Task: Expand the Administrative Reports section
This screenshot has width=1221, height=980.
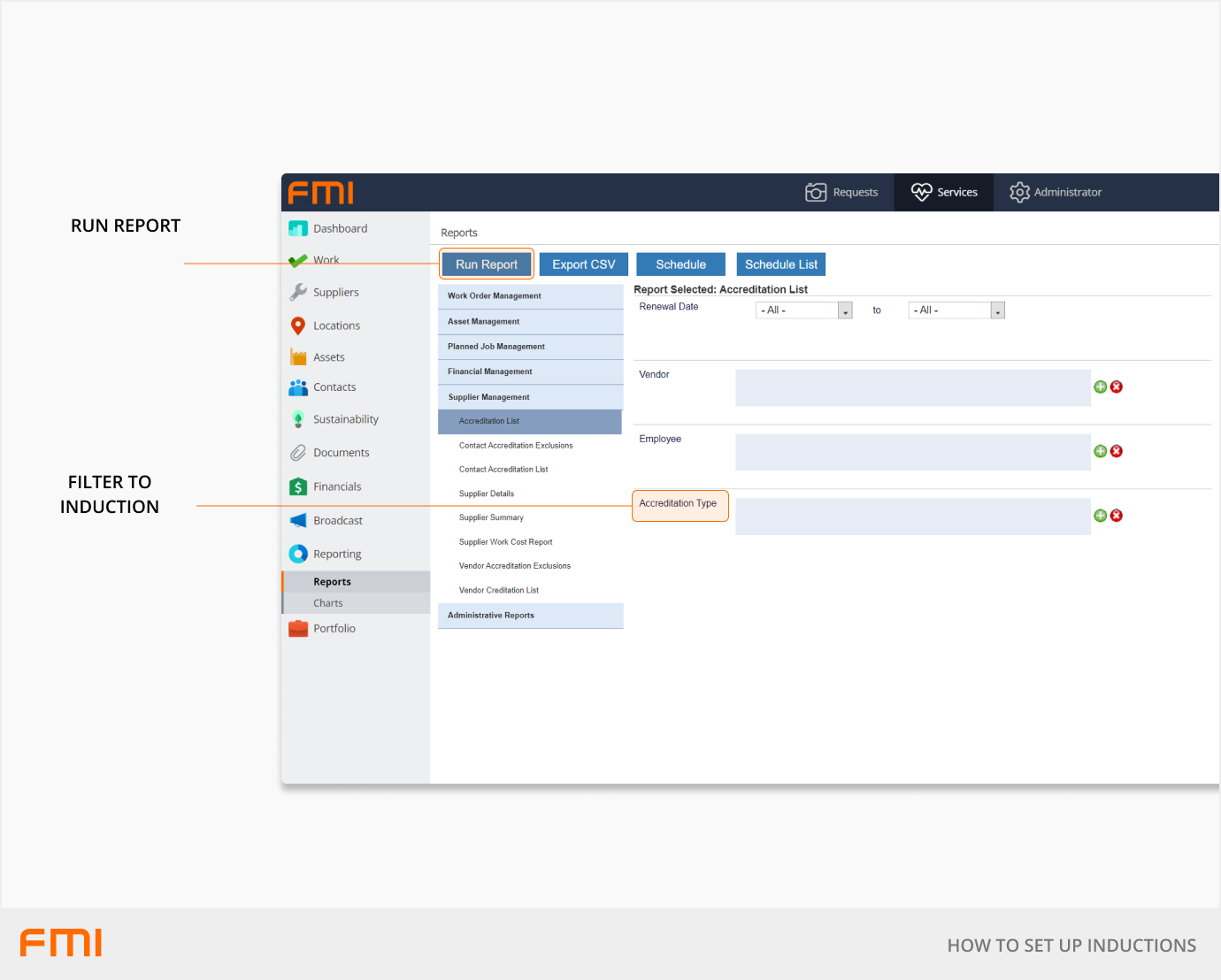Action: (x=530, y=616)
